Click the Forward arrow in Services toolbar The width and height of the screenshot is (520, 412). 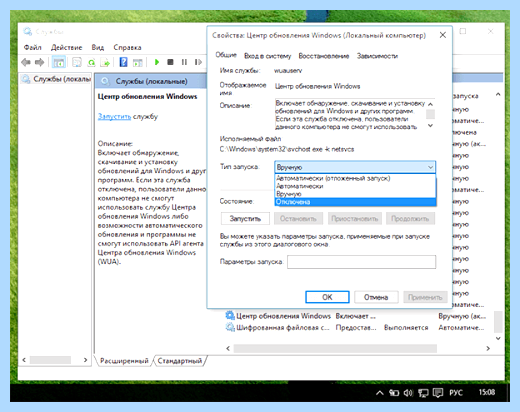[40, 62]
